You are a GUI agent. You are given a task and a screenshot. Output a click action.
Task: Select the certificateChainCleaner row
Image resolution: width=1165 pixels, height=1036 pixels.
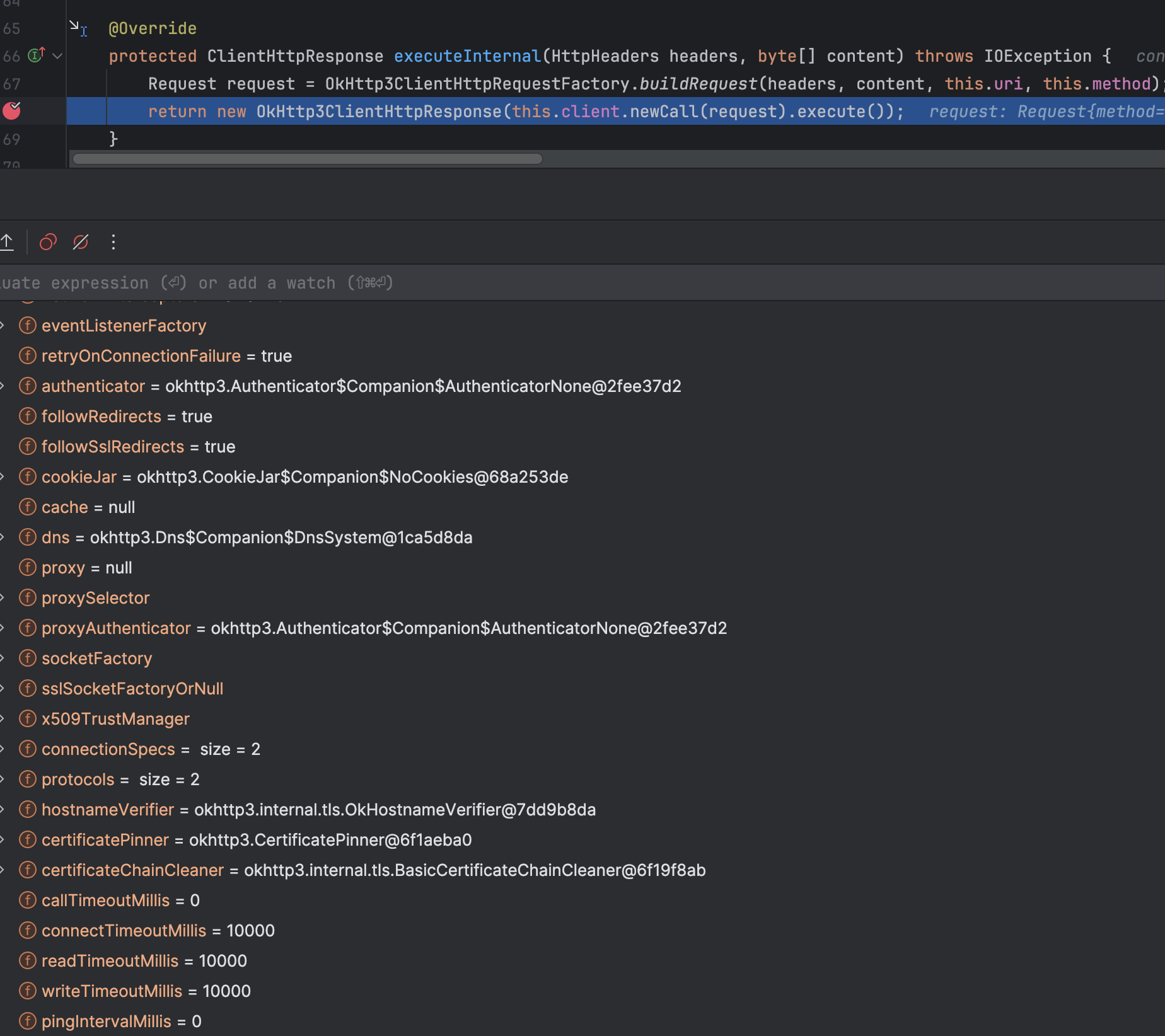click(x=582, y=870)
